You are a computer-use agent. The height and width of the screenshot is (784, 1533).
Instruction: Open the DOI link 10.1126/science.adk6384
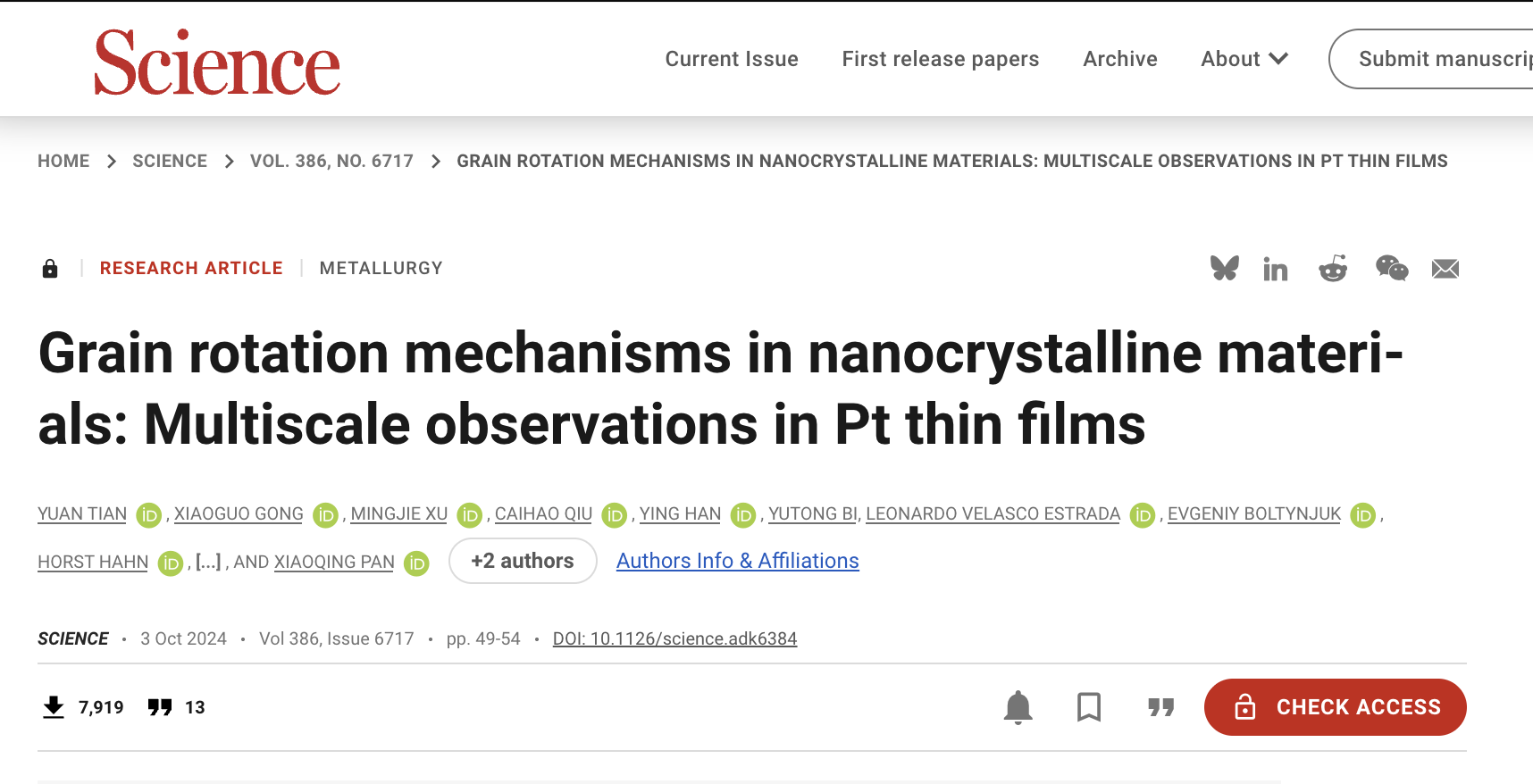click(x=674, y=638)
